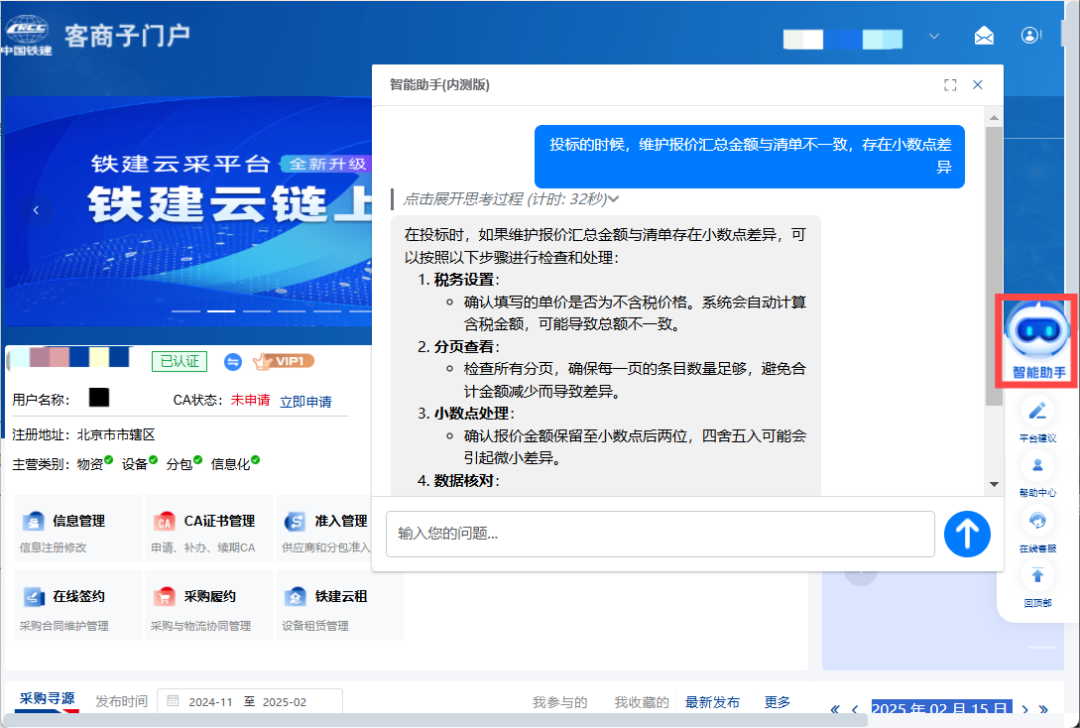The width and height of the screenshot is (1080, 728).
Task: Open the 采购履约 procurement performance icon
Action: click(x=164, y=597)
